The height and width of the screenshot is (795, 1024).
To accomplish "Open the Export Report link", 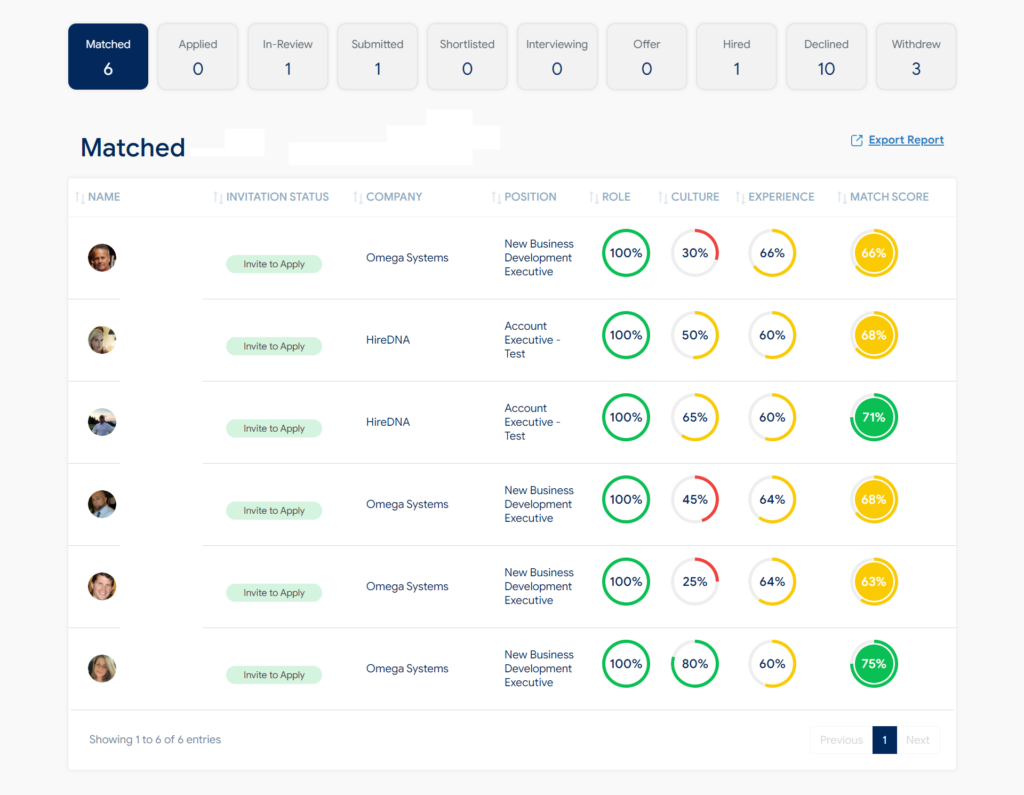I will pyautogui.click(x=897, y=140).
